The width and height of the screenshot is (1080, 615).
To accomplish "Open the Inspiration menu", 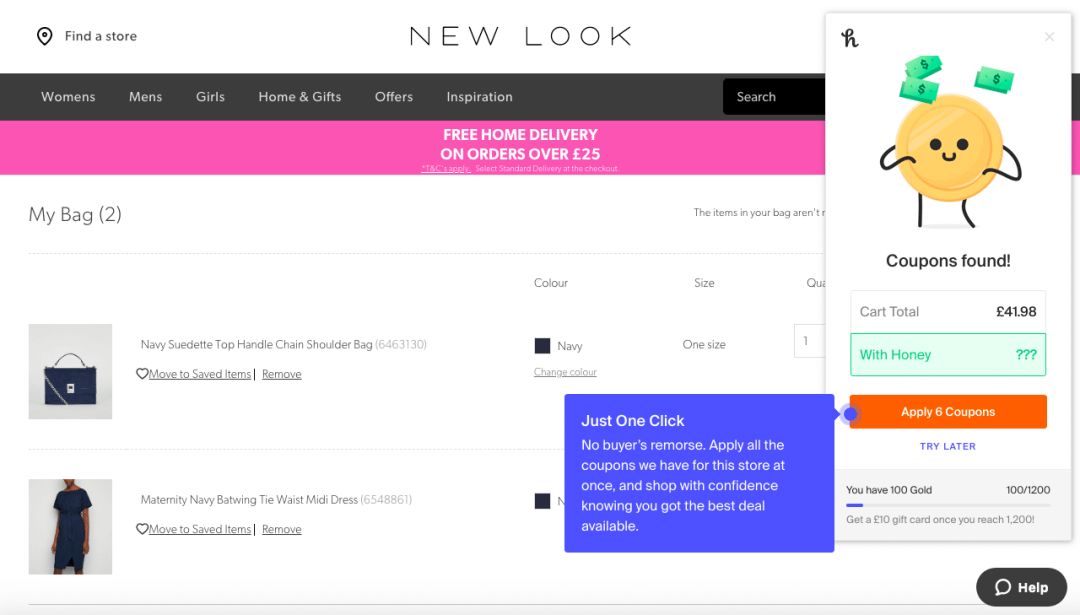I will 479,96.
